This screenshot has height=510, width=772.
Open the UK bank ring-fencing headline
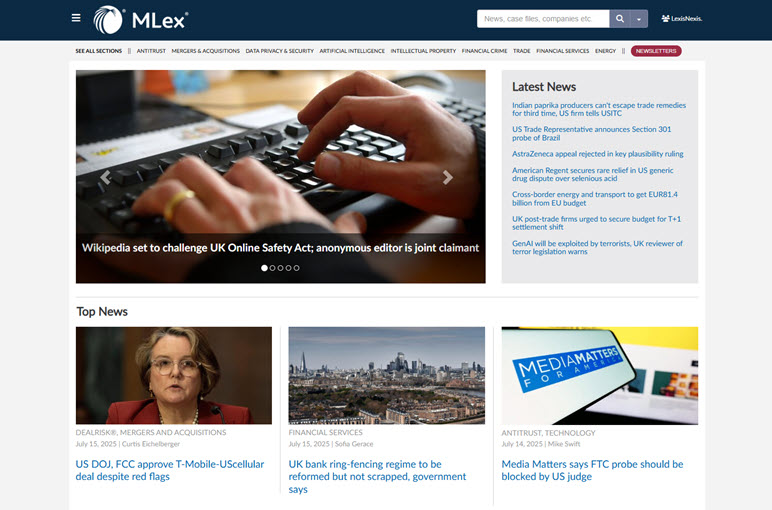pos(377,477)
